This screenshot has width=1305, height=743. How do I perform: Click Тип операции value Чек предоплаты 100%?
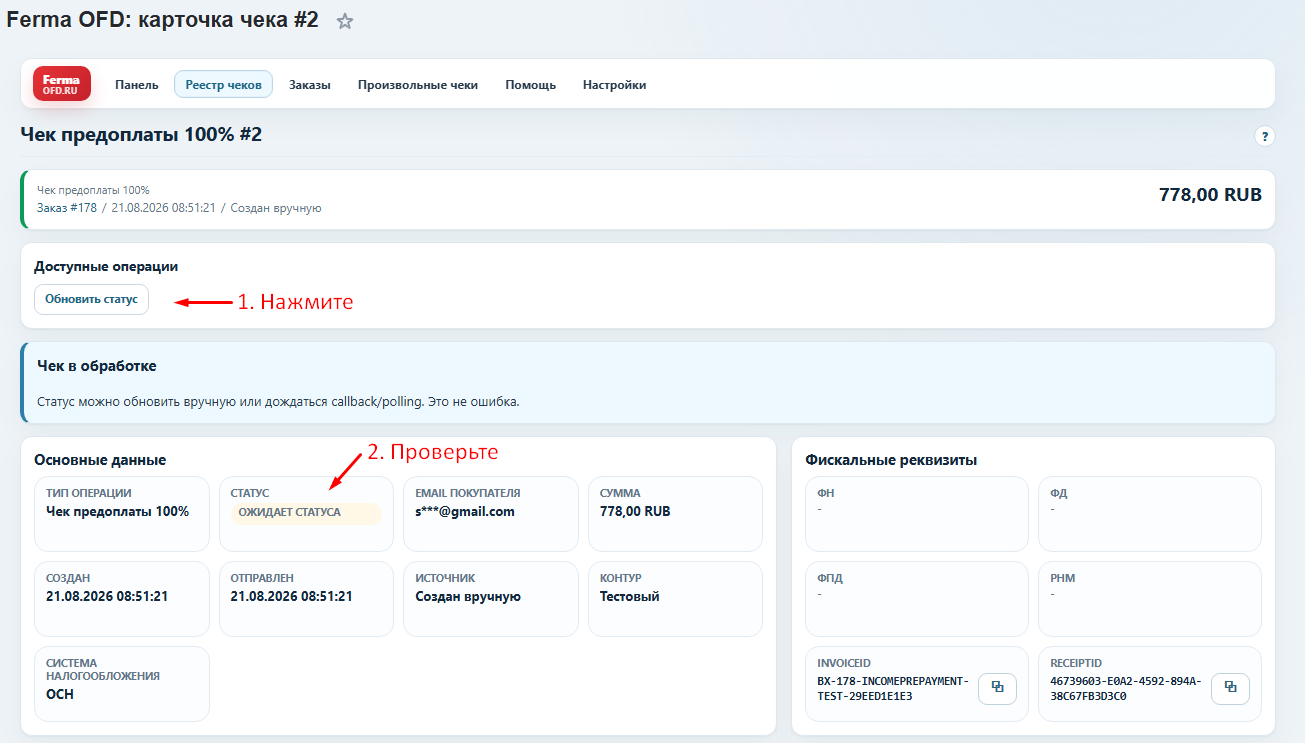click(118, 511)
